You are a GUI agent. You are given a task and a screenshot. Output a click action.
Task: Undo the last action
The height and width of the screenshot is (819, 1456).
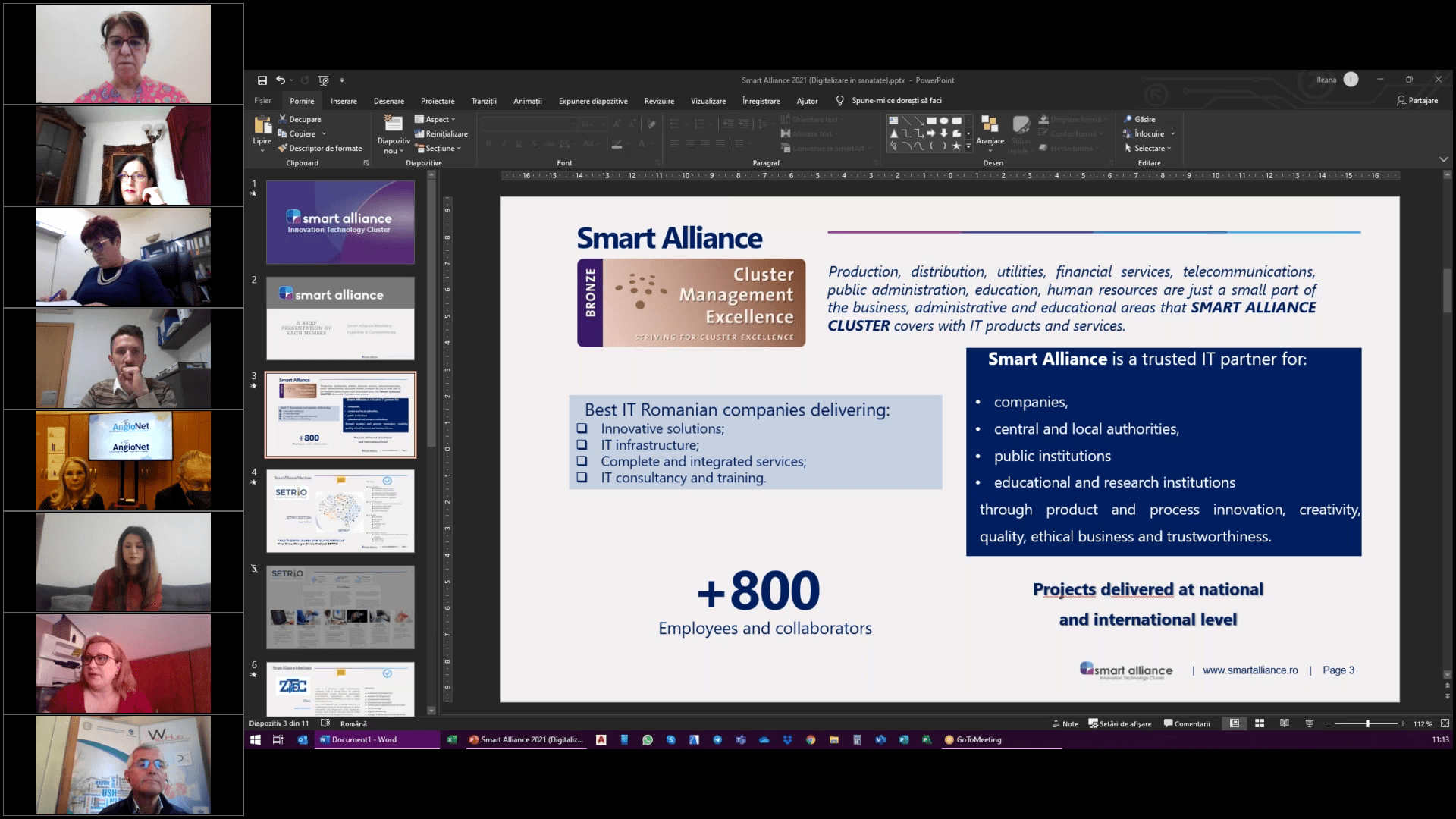pyautogui.click(x=281, y=80)
